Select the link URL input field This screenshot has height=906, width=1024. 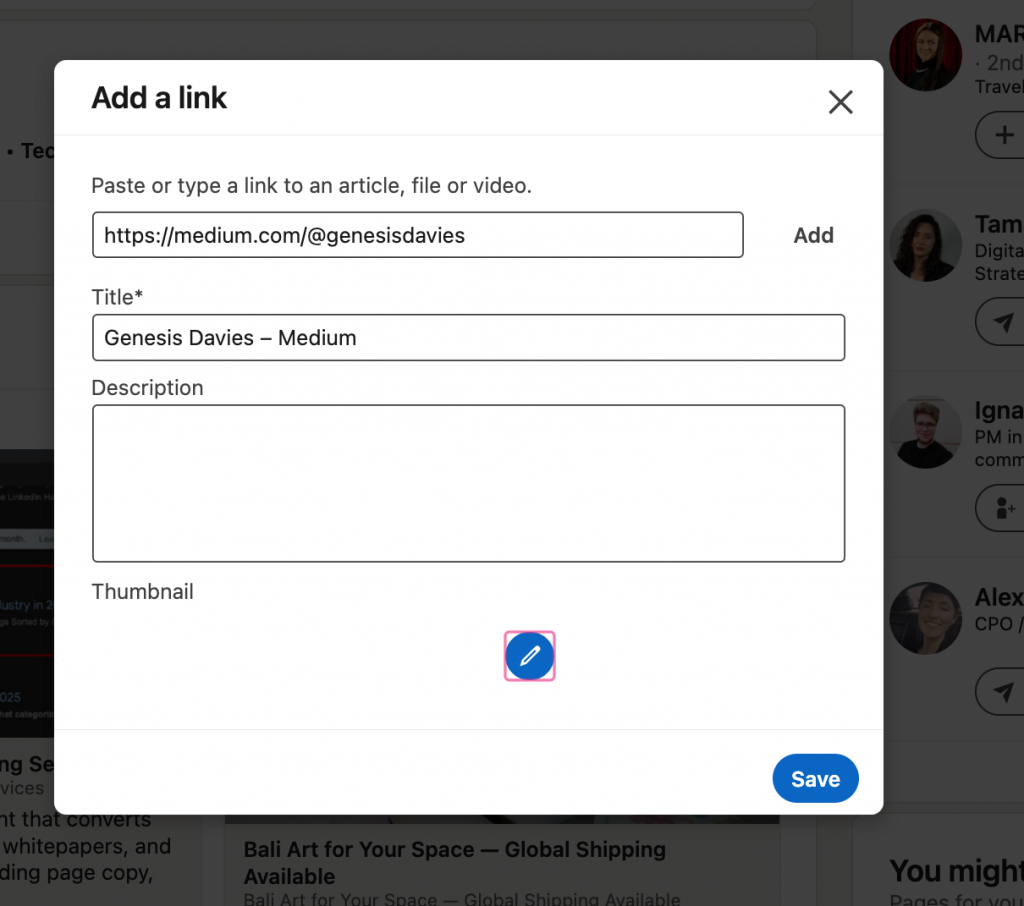pos(418,235)
